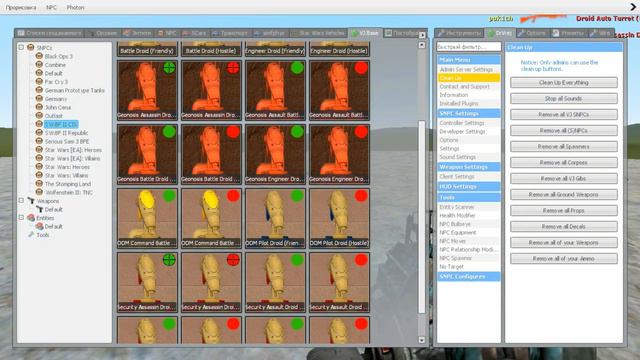Screen dimensions: 640x360
Task: Open Far Cry 3 SNPC category
Action: pos(56,82)
